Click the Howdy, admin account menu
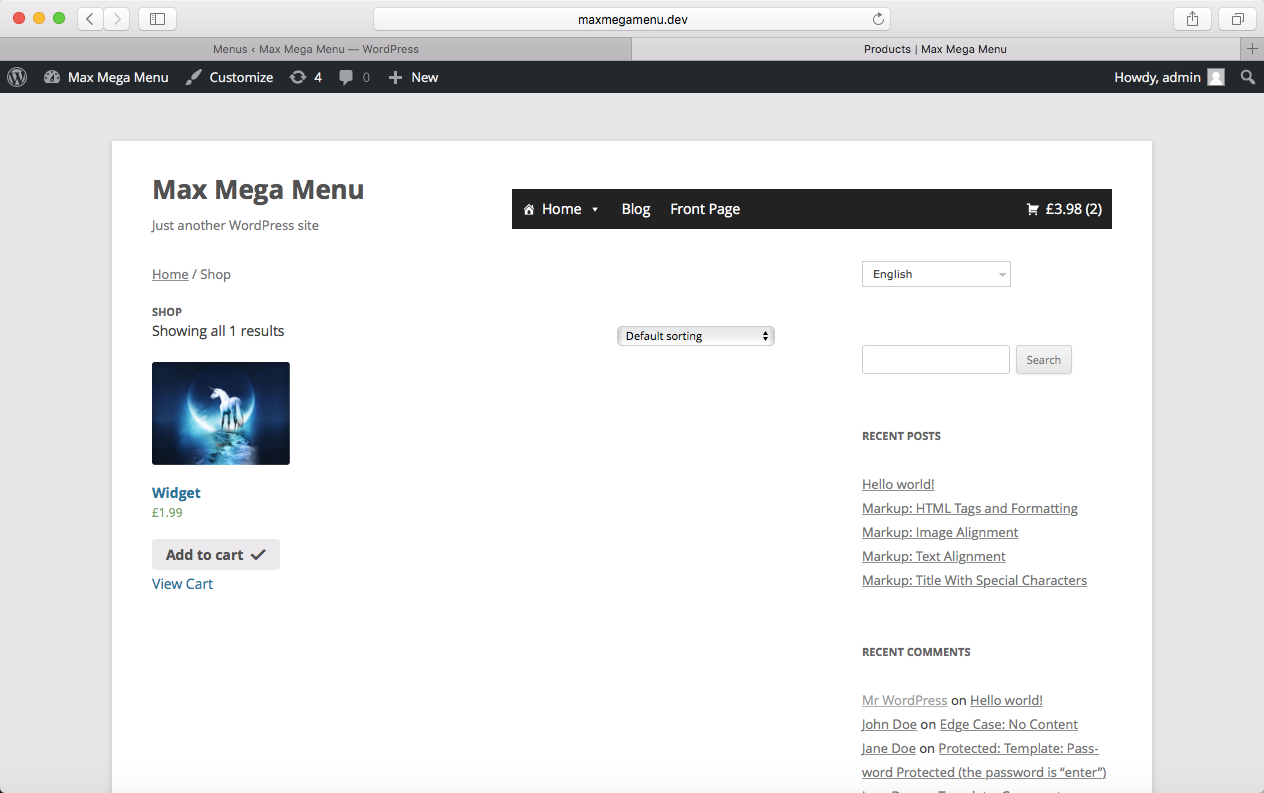This screenshot has width=1264, height=793. [x=1169, y=77]
